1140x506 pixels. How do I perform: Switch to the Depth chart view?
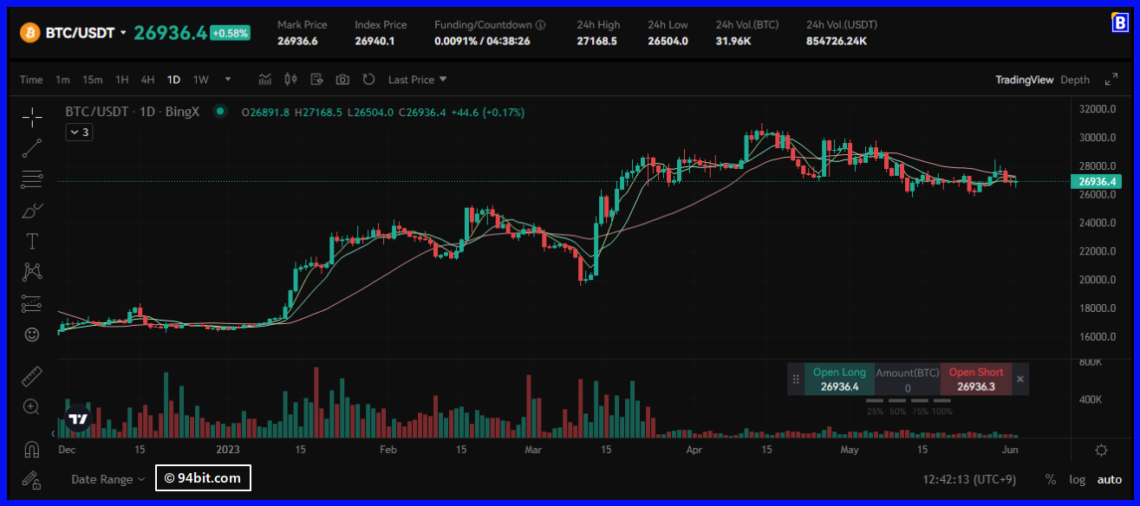[x=1075, y=79]
